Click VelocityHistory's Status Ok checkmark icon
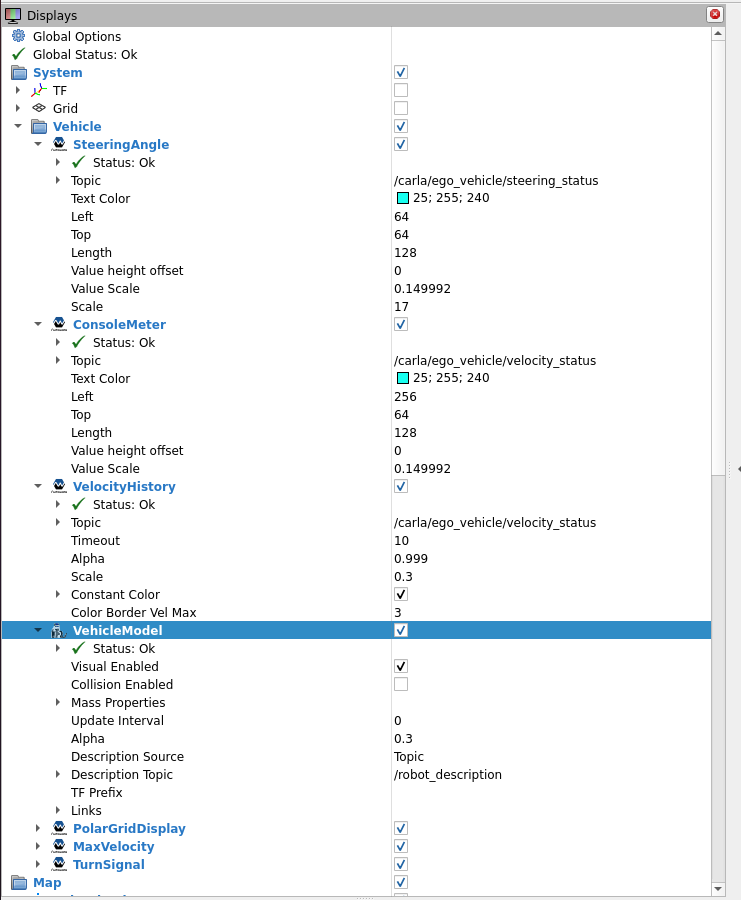 [x=79, y=504]
